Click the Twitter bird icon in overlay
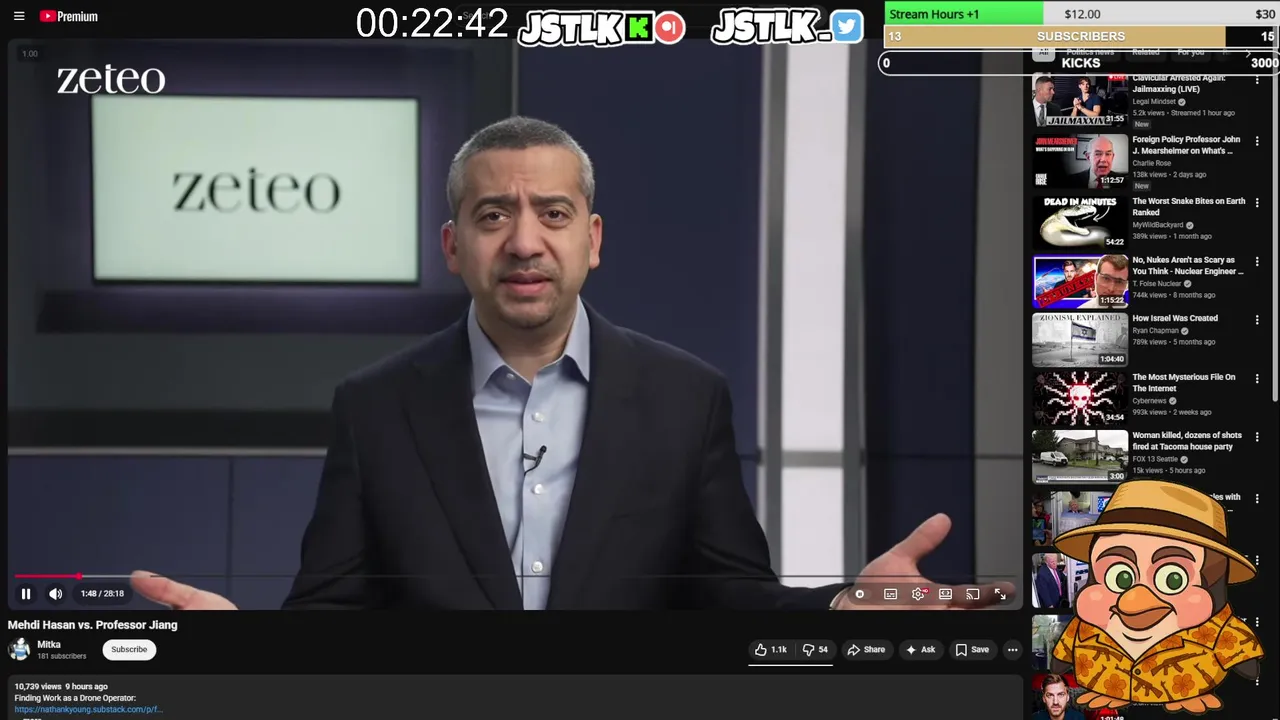Screen dimensions: 1280x720 (x=846, y=27)
